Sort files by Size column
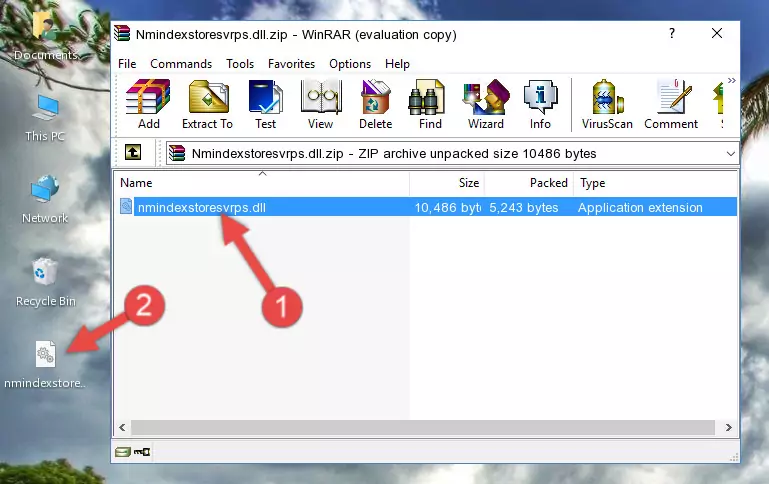Viewport: 769px width, 484px height. pos(447,183)
